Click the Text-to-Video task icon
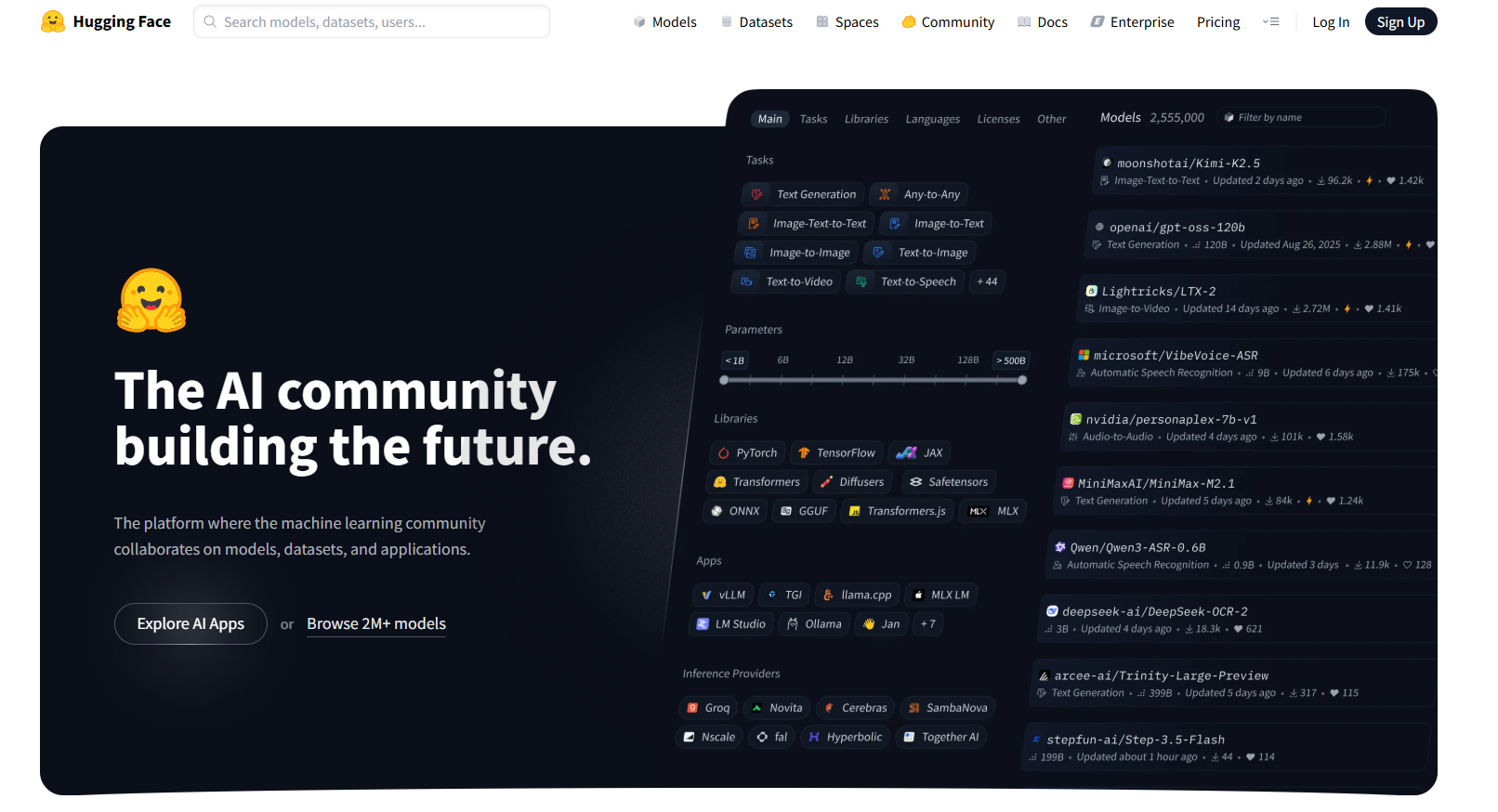 [746, 282]
